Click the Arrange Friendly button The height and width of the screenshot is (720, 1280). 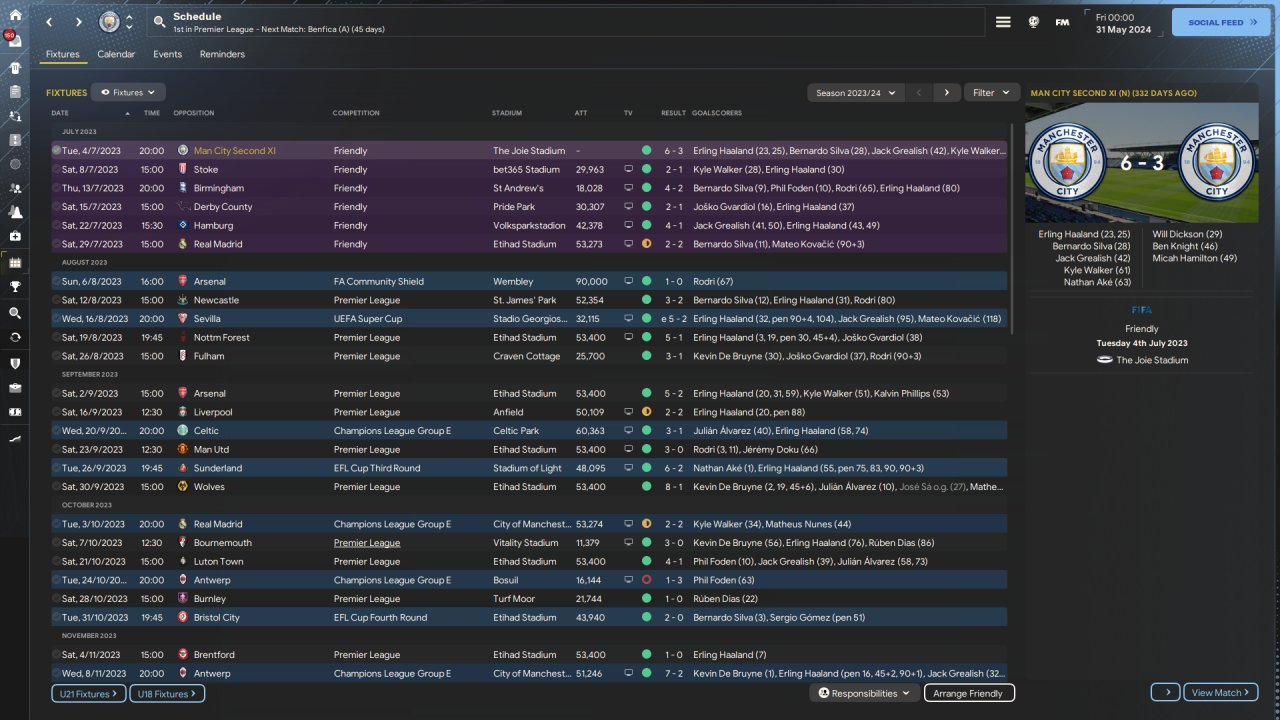pos(969,693)
